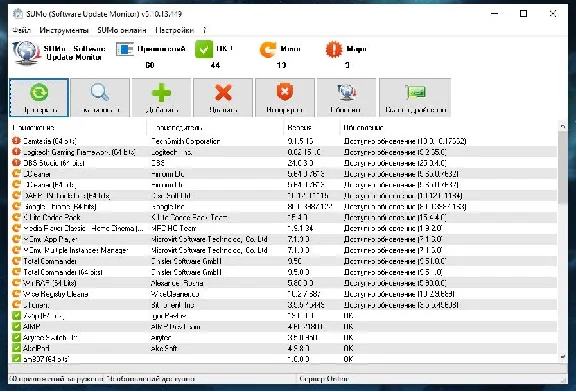Click the red alert icon beside Camtasia
This screenshot has width=576, height=391.
[x=16, y=141]
